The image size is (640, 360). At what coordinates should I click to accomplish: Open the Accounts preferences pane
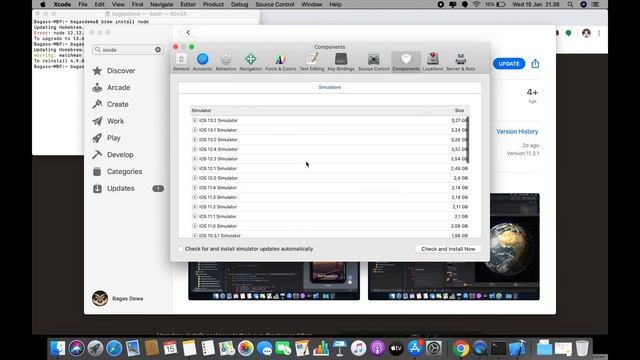[202, 62]
